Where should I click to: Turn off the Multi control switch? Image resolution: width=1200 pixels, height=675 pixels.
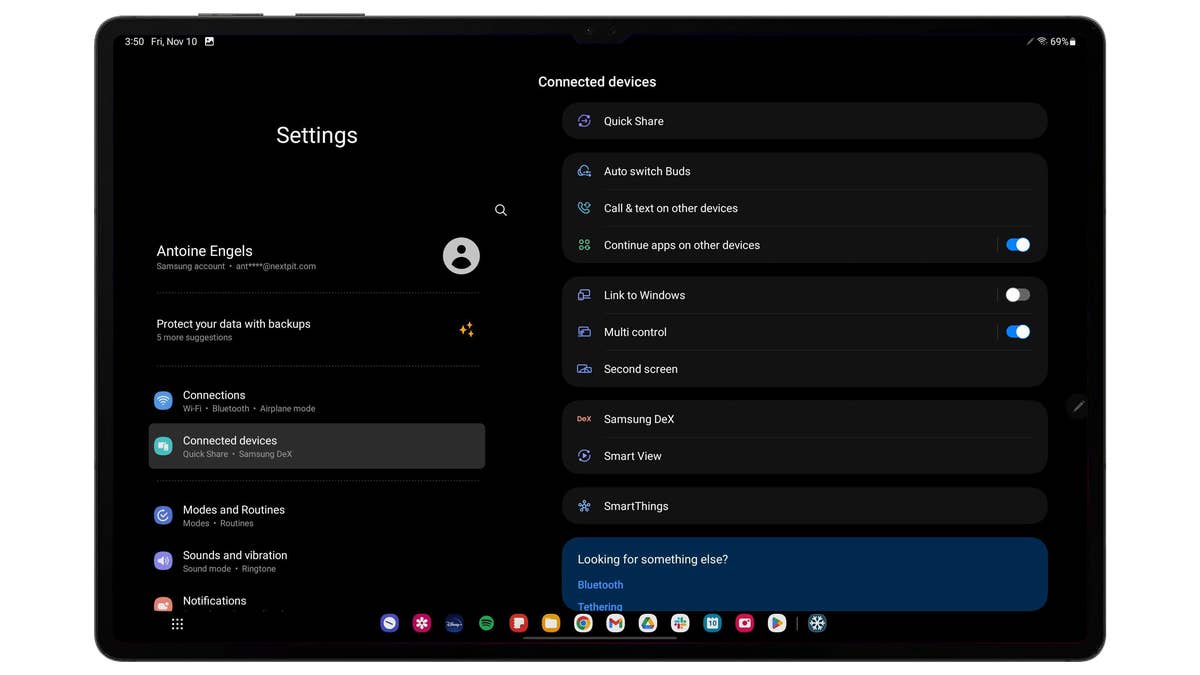tap(1017, 332)
